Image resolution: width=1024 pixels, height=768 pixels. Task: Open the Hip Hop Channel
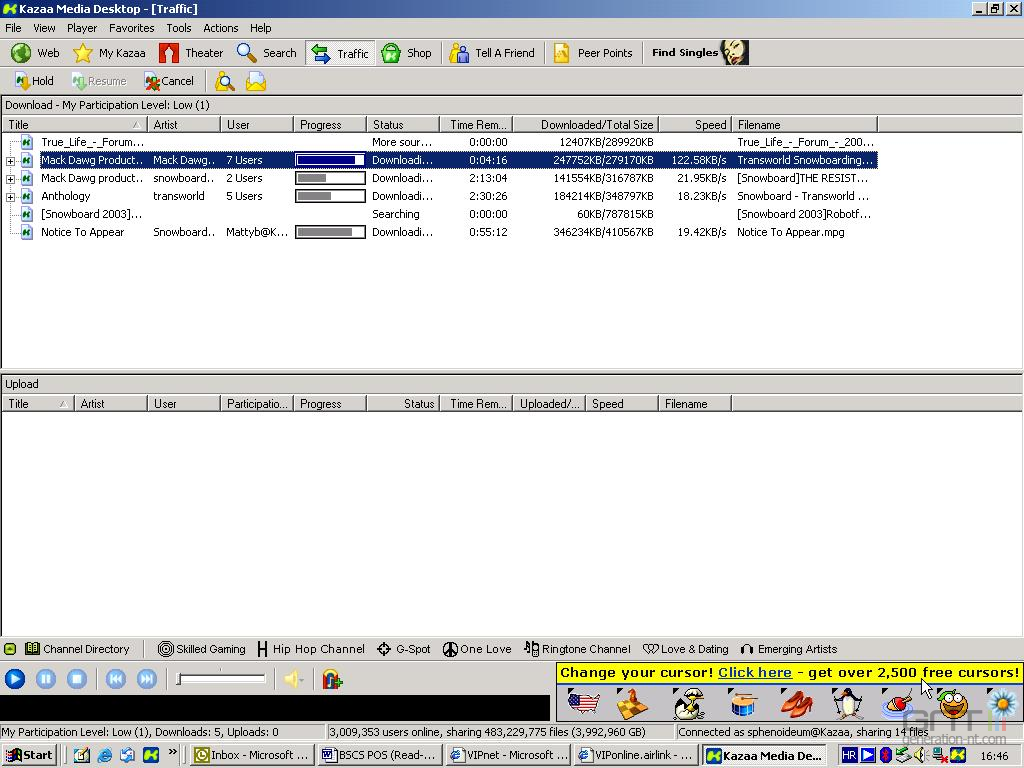click(x=310, y=649)
